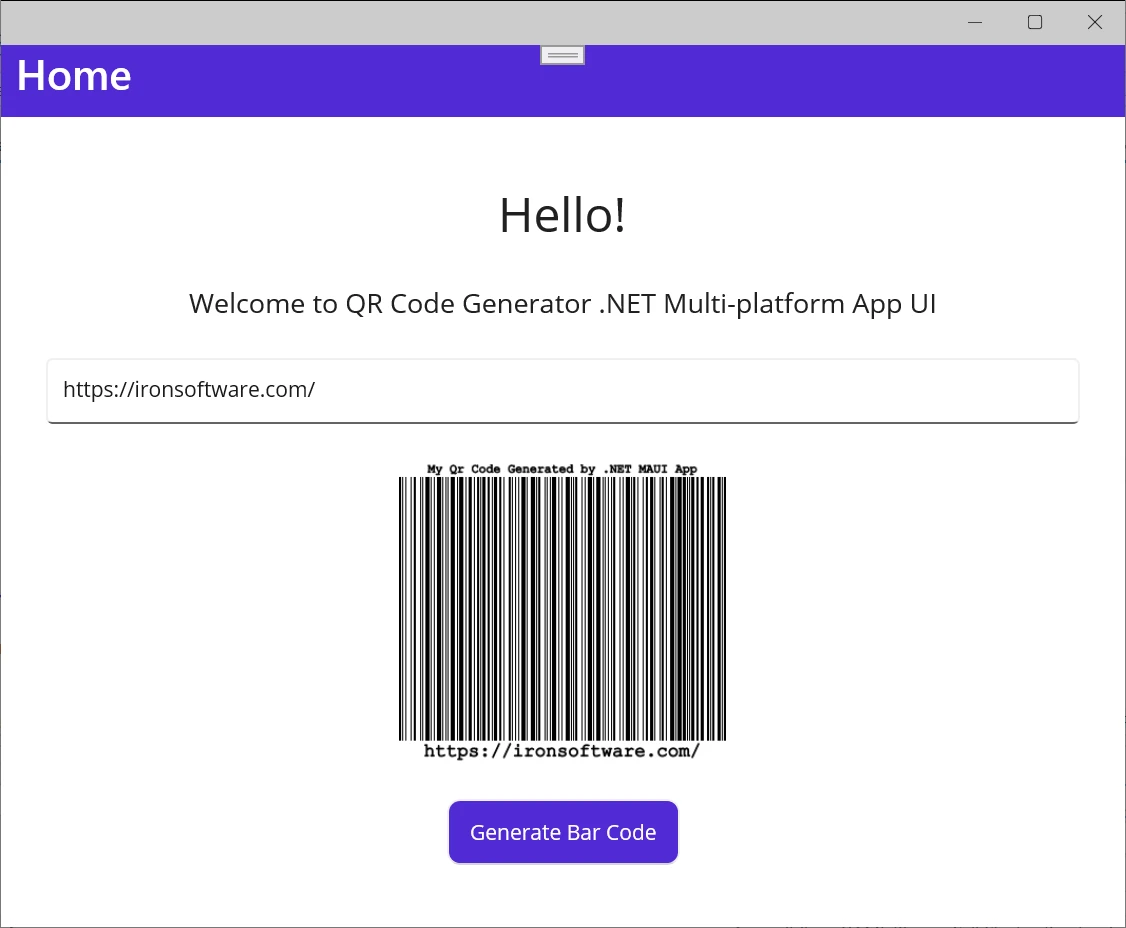Click the debug toolbar handle at top center
Image resolution: width=1126 pixels, height=928 pixels.
pos(563,55)
